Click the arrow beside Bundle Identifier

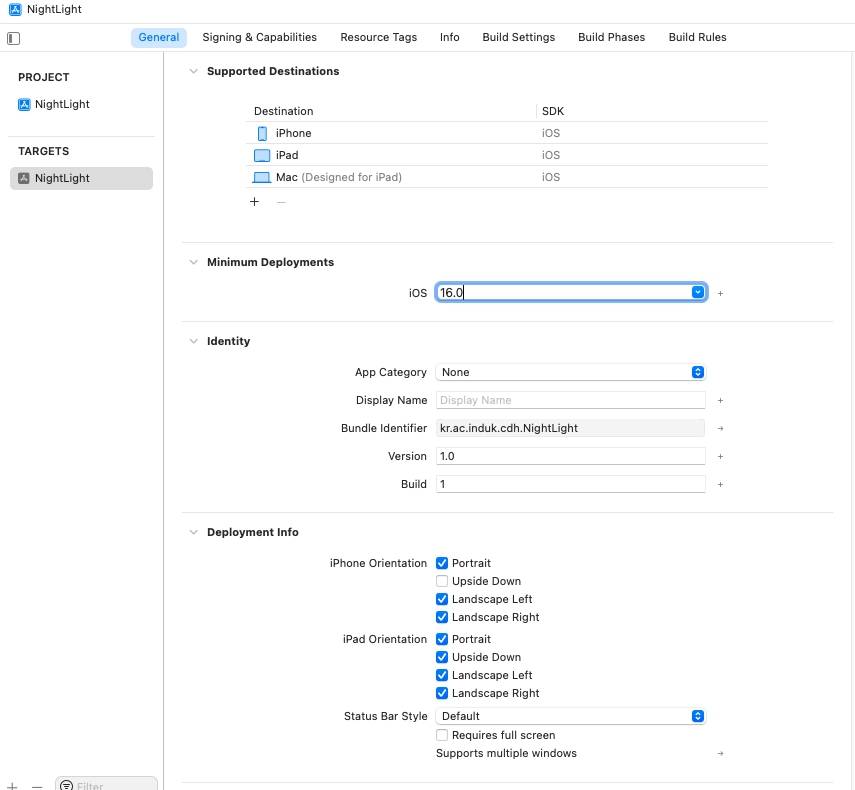[x=720, y=429]
